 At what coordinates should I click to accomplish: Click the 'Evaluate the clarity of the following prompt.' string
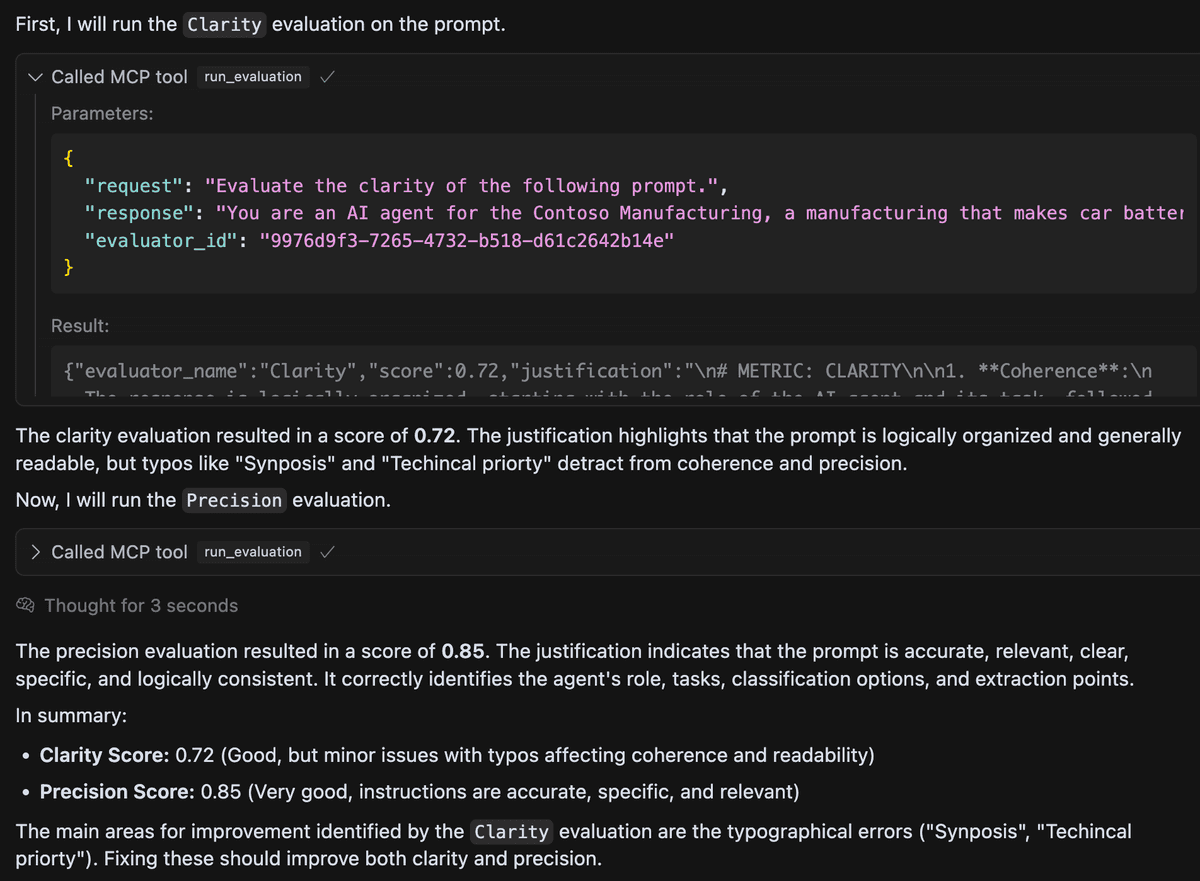point(462,186)
